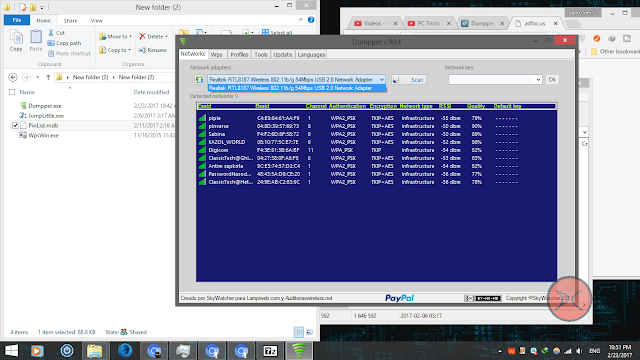Viewport: 640px width, 360px height.
Task: Open the Windows Start button
Action: pos(11,351)
